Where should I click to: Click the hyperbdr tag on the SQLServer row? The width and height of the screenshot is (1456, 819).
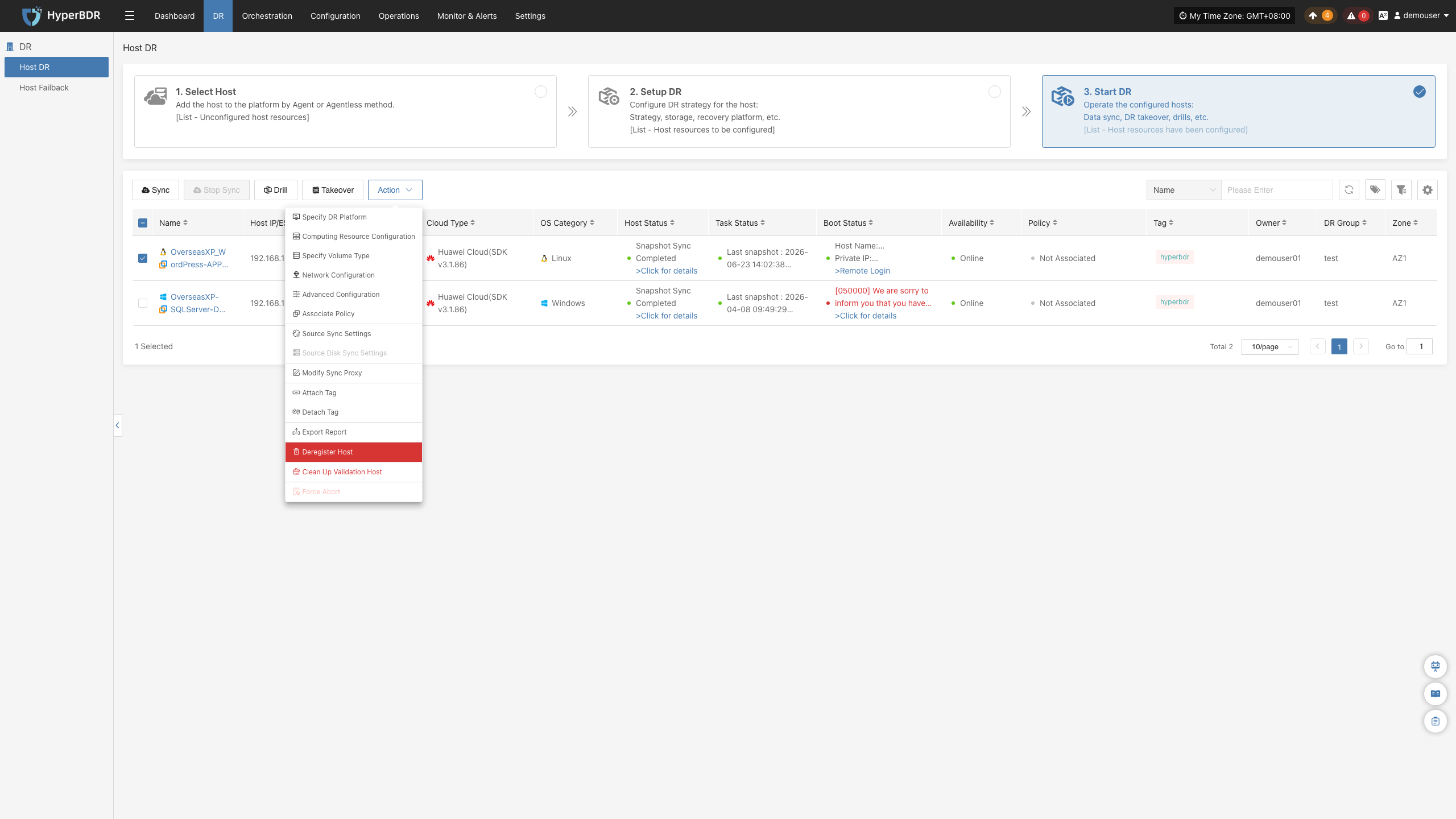point(1174,302)
